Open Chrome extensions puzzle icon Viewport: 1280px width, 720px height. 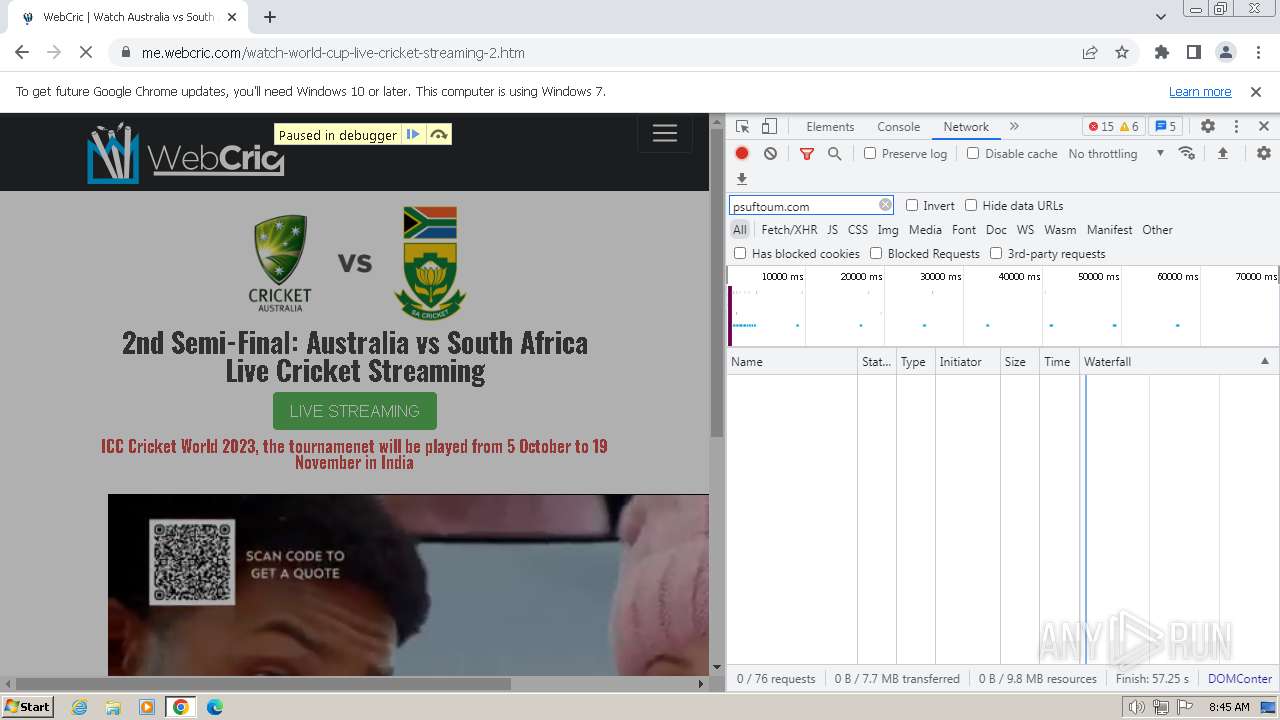click(1162, 53)
